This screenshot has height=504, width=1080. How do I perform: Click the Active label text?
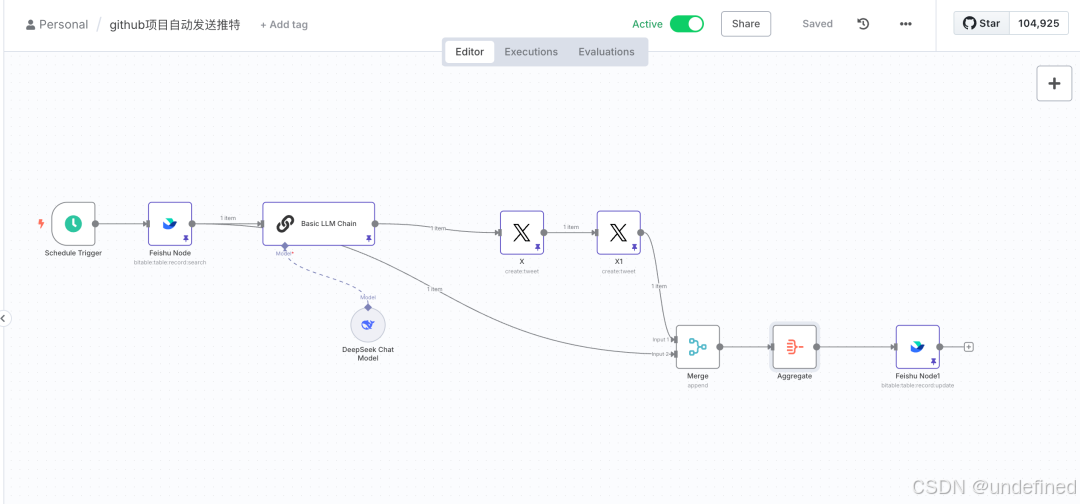647,24
